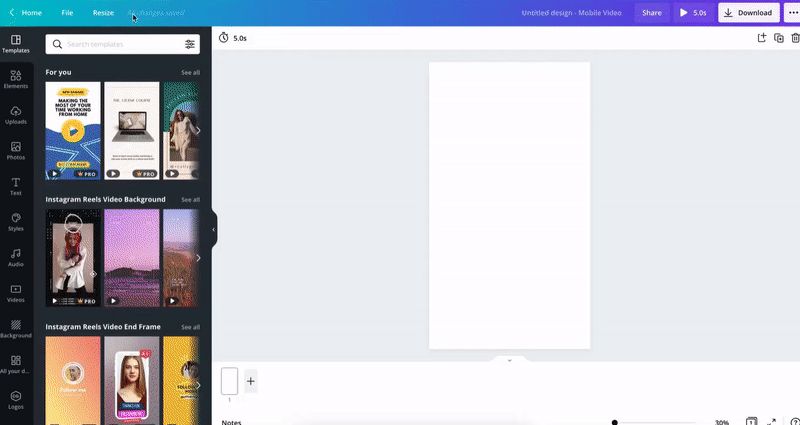See all Instagram Reels Video Background
The image size is (800, 425).
coord(190,199)
